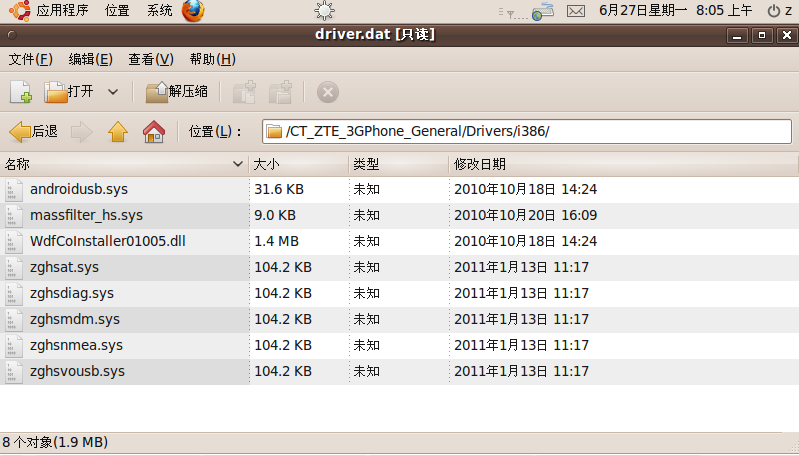Open an archive with the 打开 button
This screenshot has height=456, width=799.
tap(69, 92)
